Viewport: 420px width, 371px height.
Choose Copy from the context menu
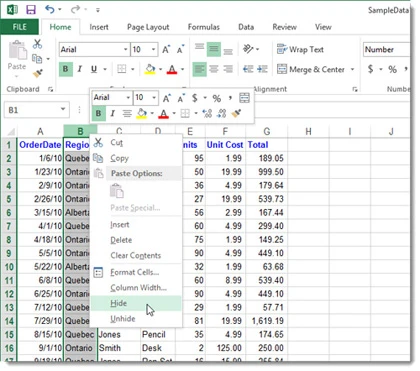136,158
